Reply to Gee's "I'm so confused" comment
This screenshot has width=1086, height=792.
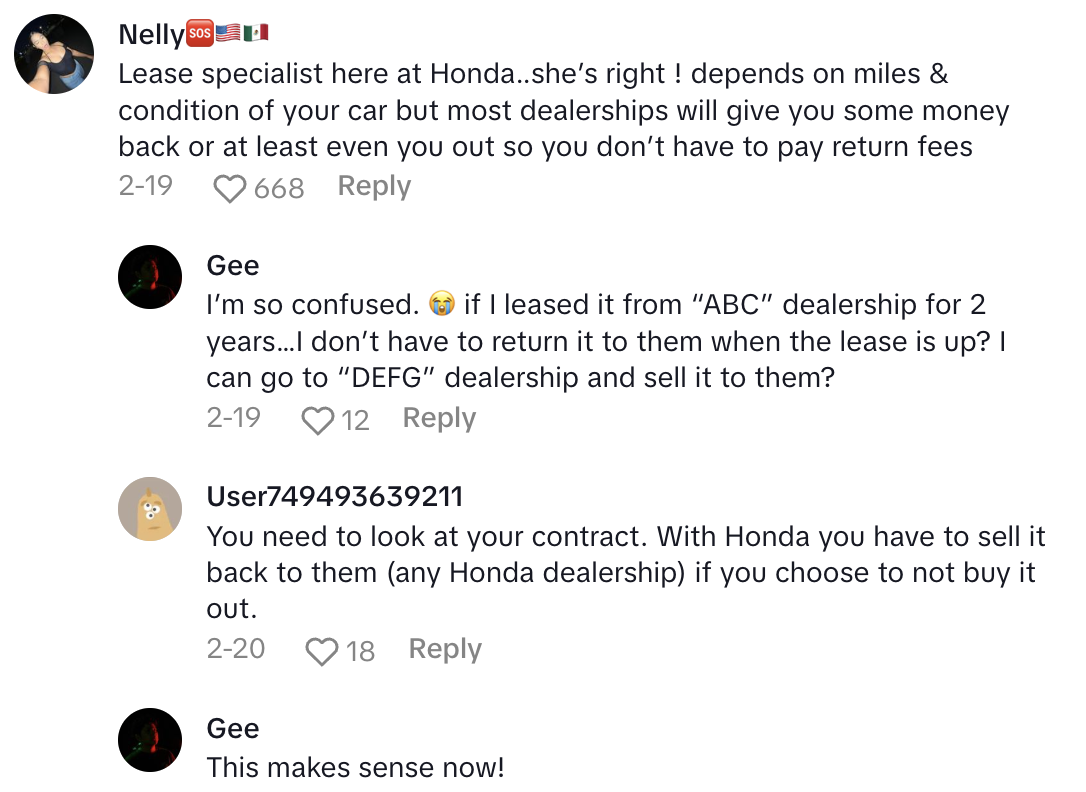point(439,418)
